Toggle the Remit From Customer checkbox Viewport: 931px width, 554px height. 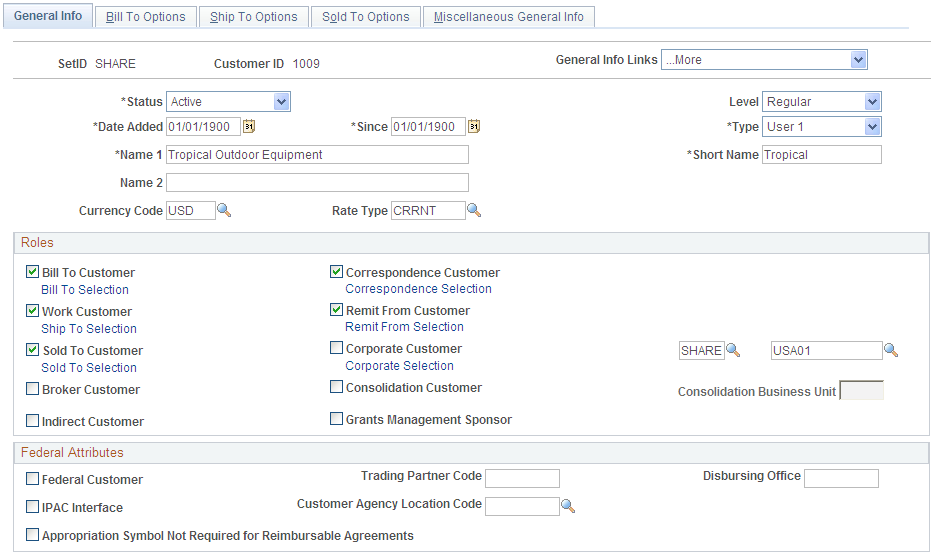[337, 310]
